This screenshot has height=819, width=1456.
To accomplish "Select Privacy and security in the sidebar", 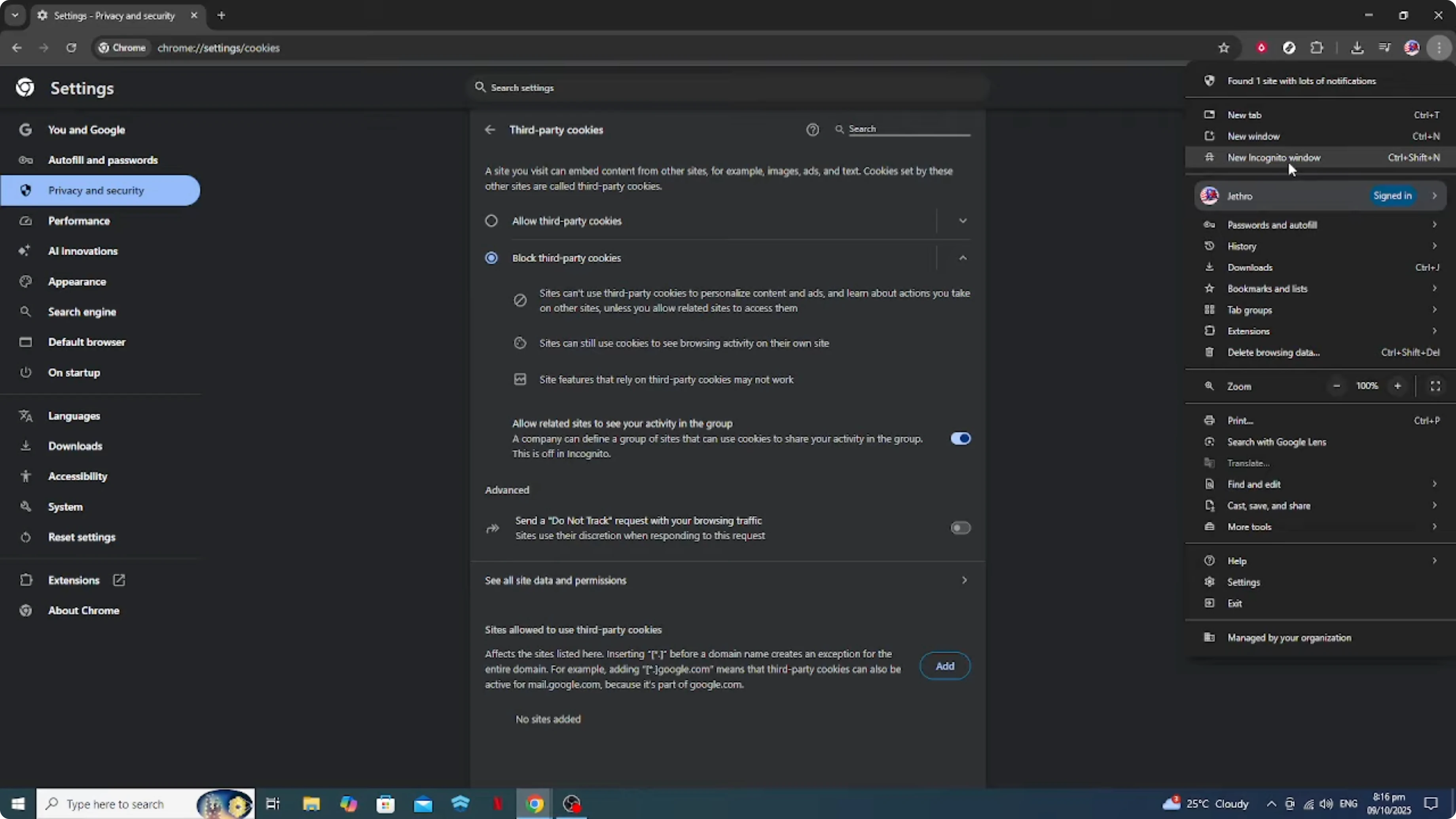I will tap(96, 190).
